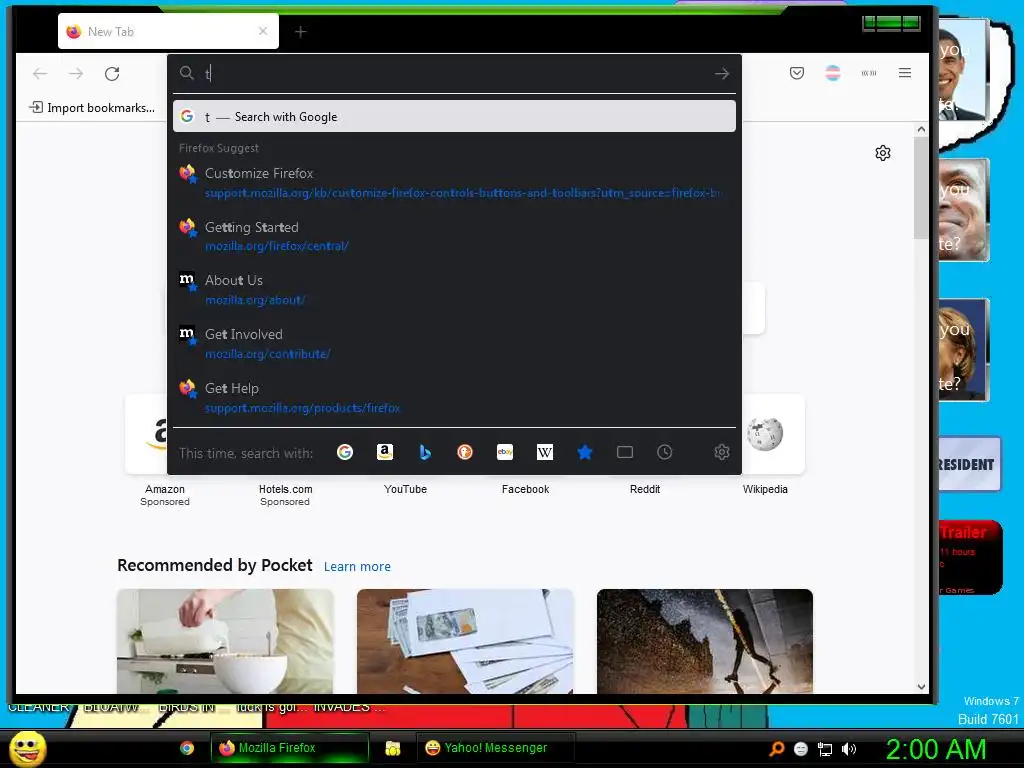Search bookmarks using star icon
The height and width of the screenshot is (768, 1024).
[x=585, y=452]
